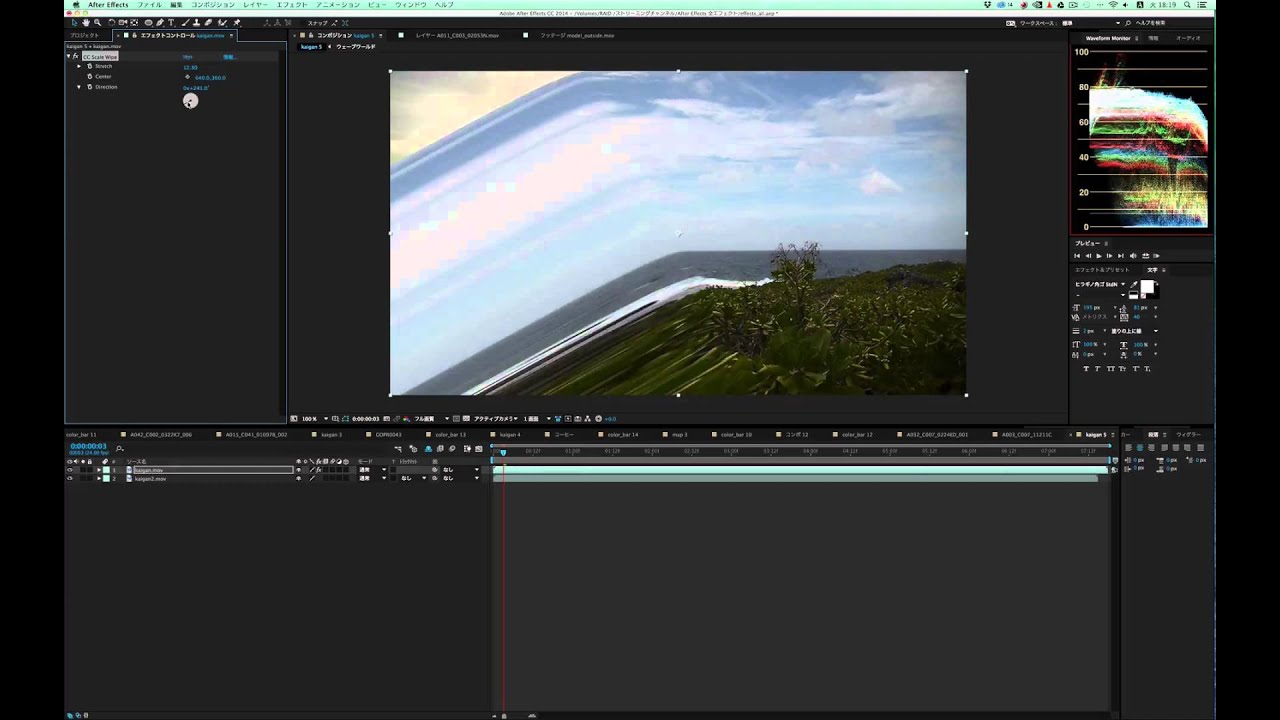The height and width of the screenshot is (720, 1280).
Task: Click the timeline current time 0:00:00:03
Action: point(89,446)
